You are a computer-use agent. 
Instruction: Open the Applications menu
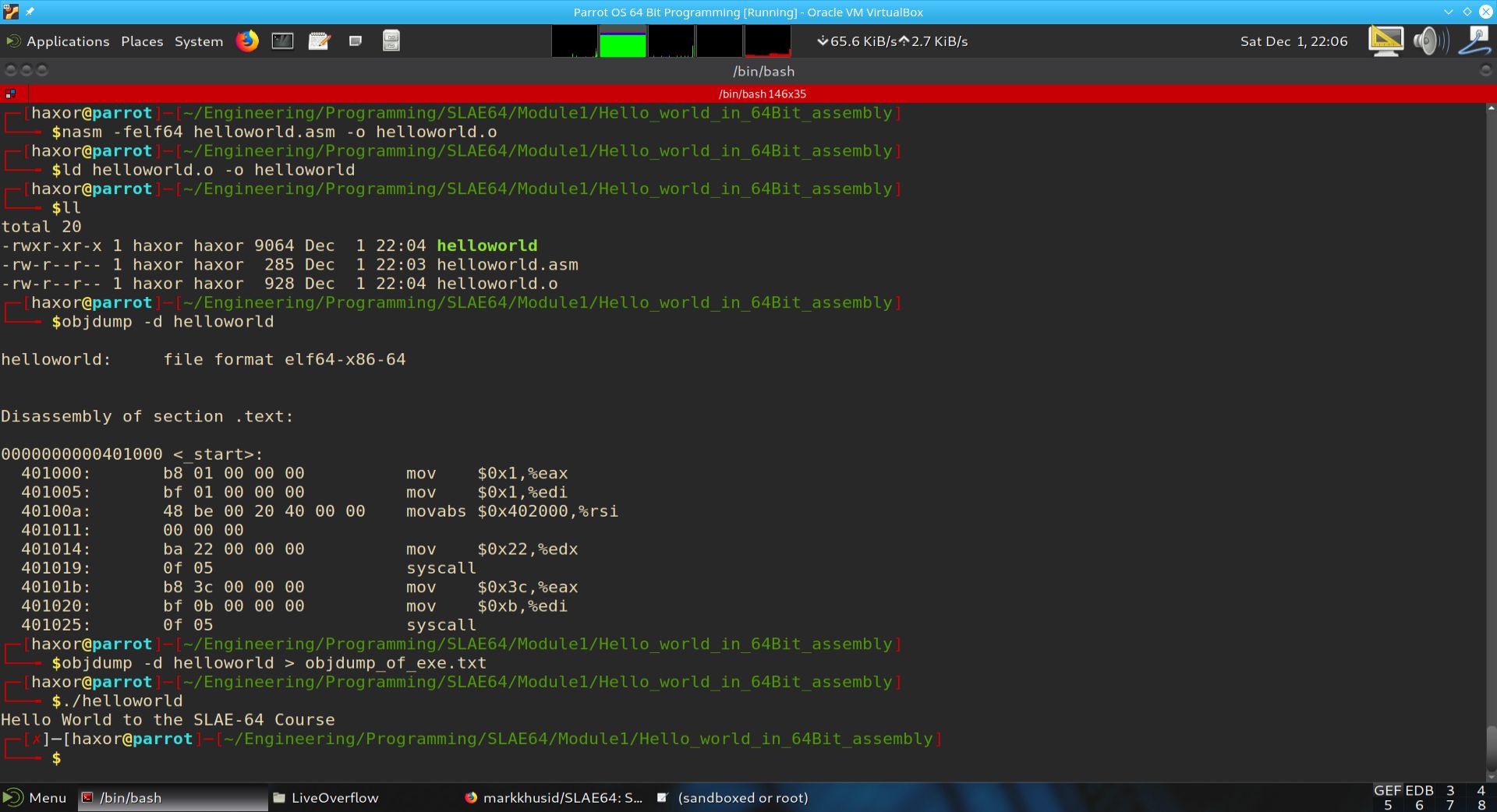coord(68,41)
